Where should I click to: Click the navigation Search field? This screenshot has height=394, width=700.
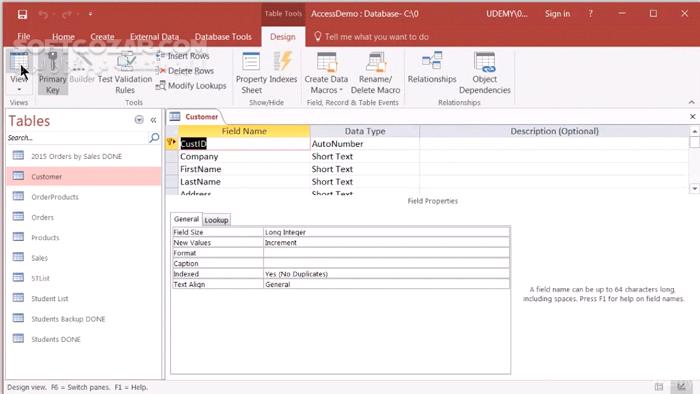tap(77, 138)
